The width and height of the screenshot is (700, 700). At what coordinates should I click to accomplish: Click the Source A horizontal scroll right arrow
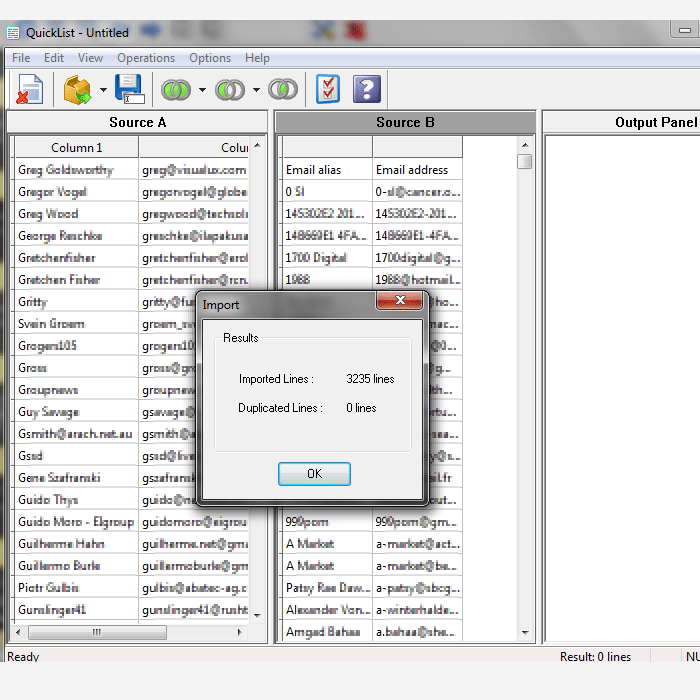pyautogui.click(x=240, y=632)
